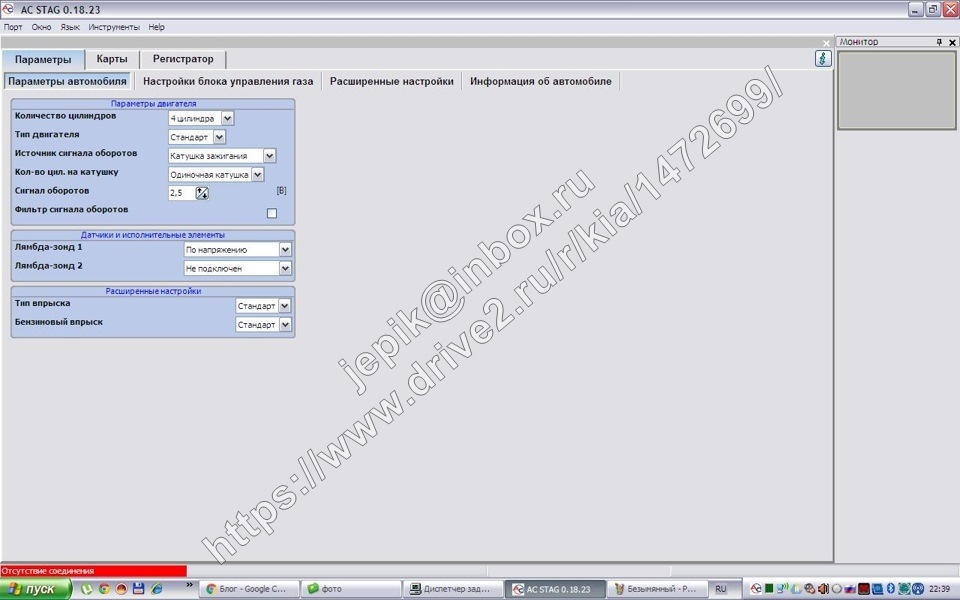960x600 pixels.
Task: Open the Язык menu
Action: point(70,27)
